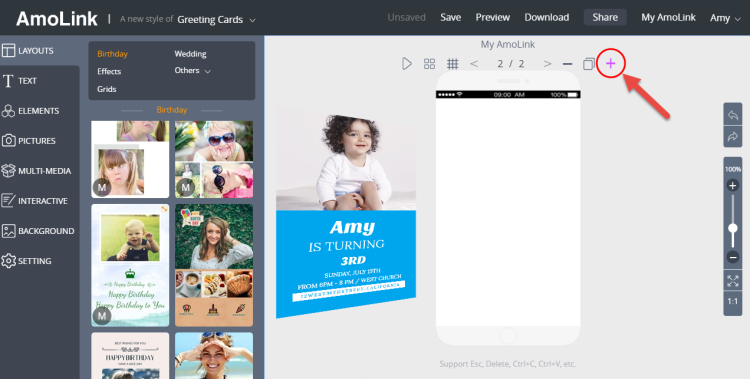
Task: Add a new page with plus icon
Action: pos(610,63)
